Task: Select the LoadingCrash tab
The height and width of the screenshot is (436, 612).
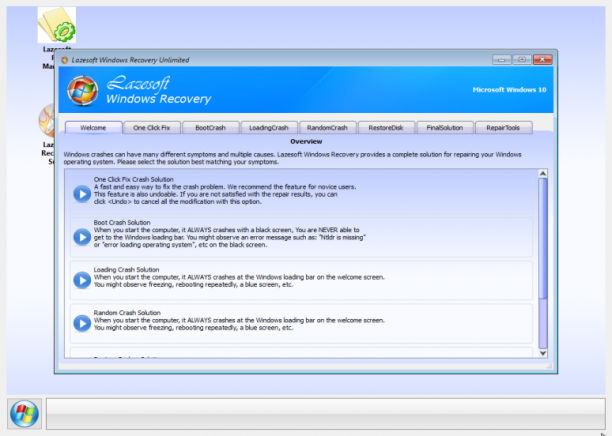Action: pos(269,128)
